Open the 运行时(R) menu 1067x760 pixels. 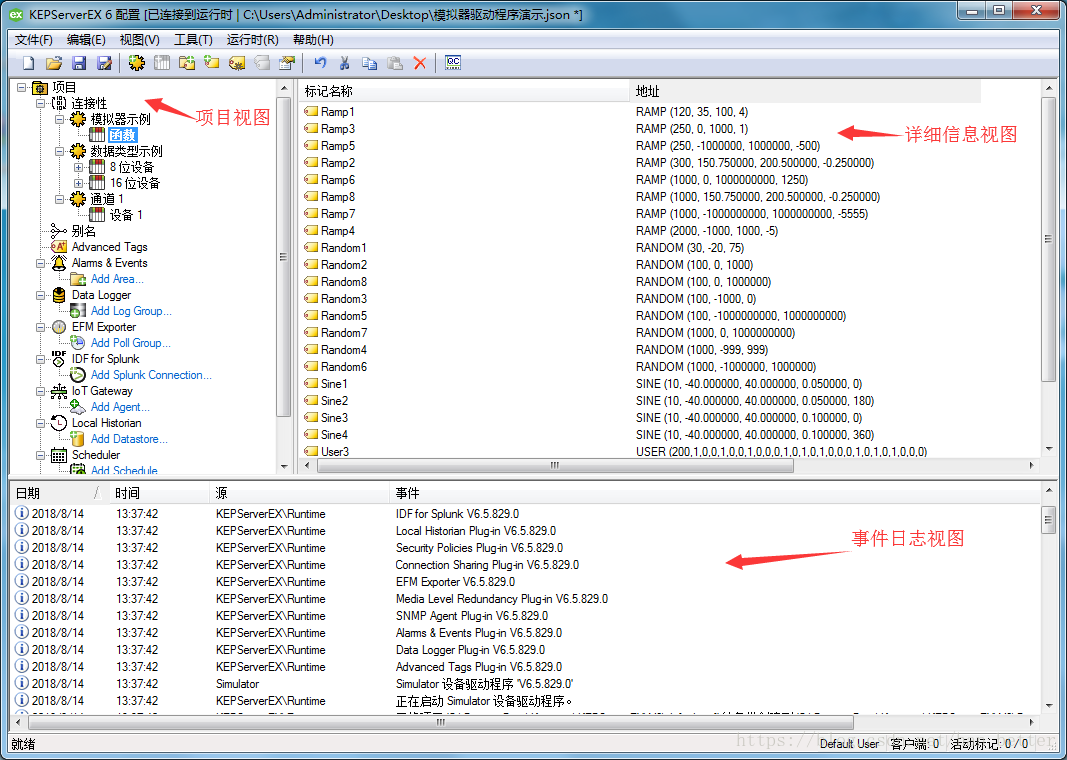[252, 39]
